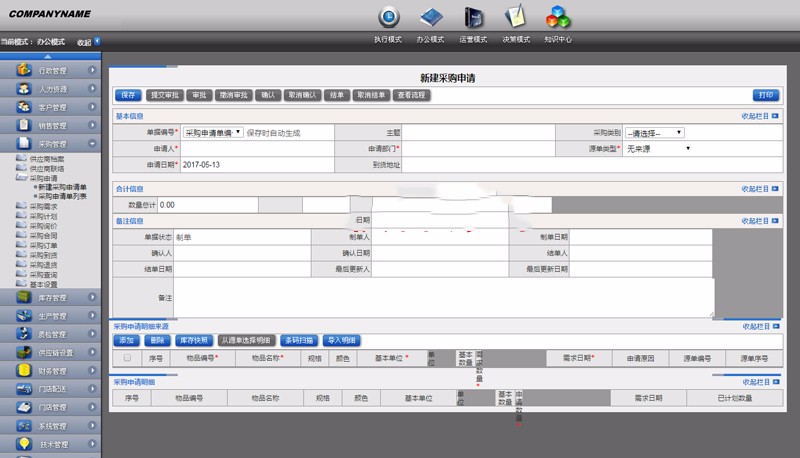Click the 执行模式 clock icon

[388, 17]
